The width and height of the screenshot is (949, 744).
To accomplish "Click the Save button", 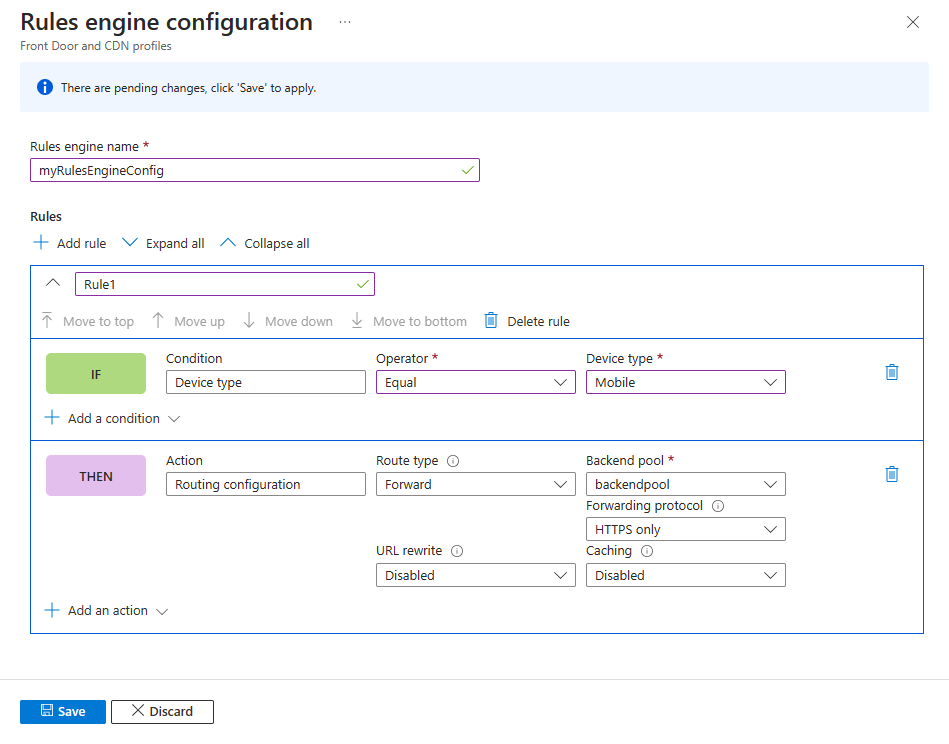I will point(62,711).
